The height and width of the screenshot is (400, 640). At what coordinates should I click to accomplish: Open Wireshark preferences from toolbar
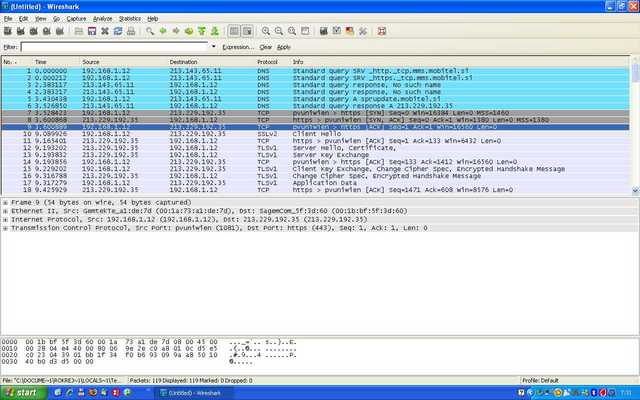point(363,31)
